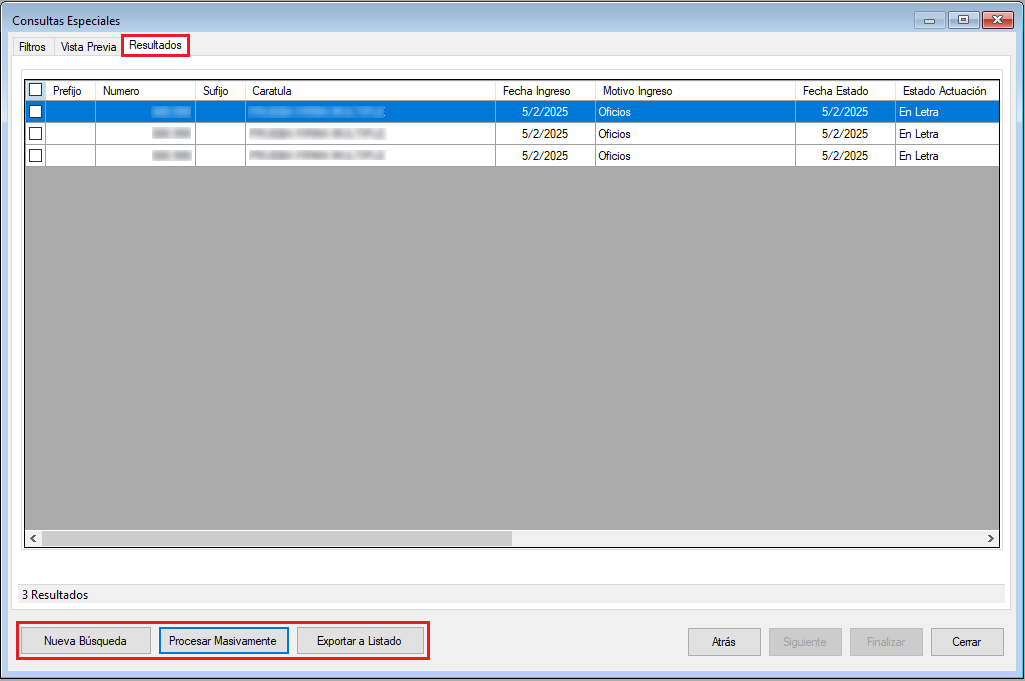Click the Estado Actuación column header
The image size is (1025, 681).
pos(944,91)
